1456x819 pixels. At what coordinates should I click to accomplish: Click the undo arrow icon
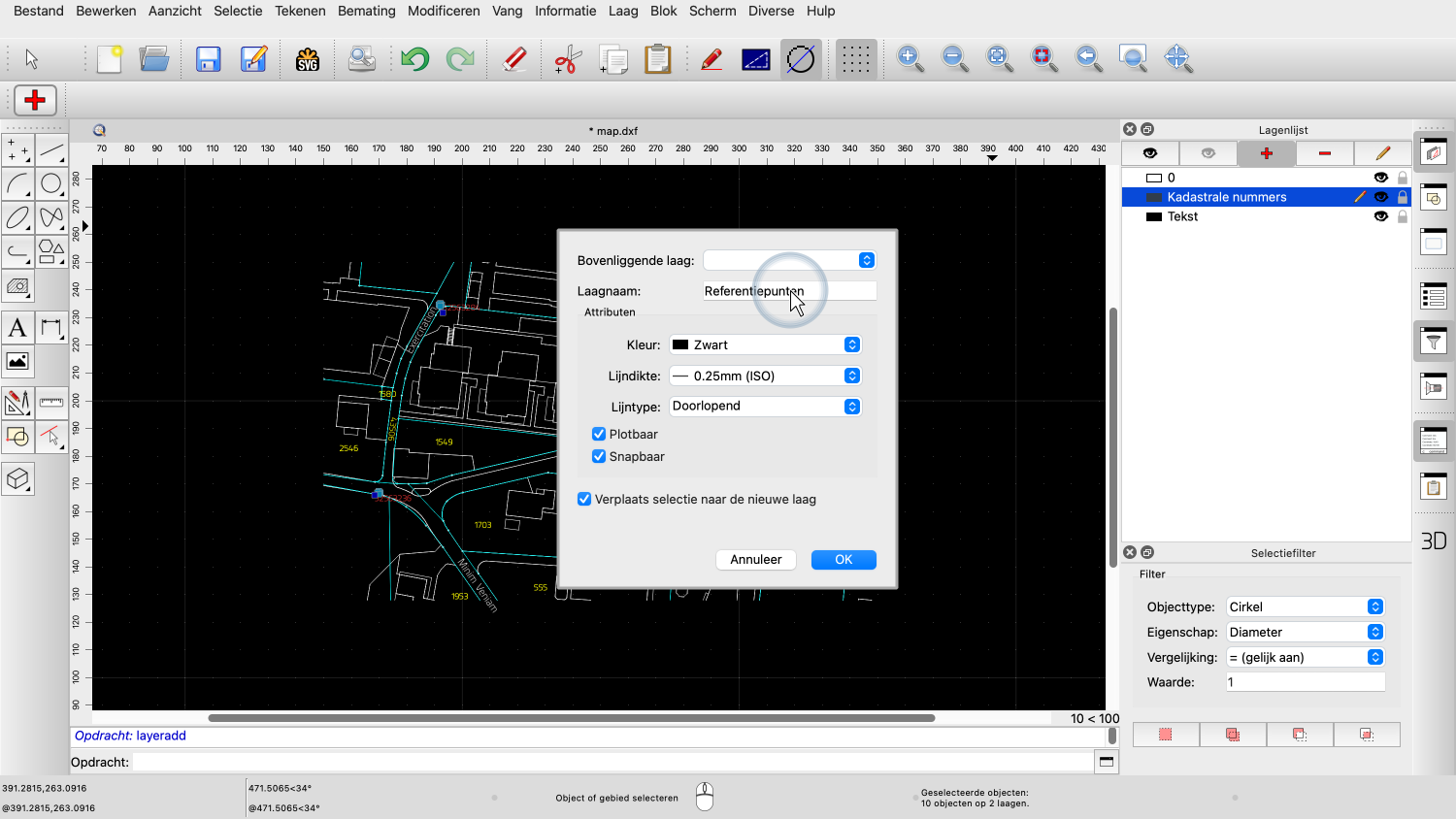point(415,59)
